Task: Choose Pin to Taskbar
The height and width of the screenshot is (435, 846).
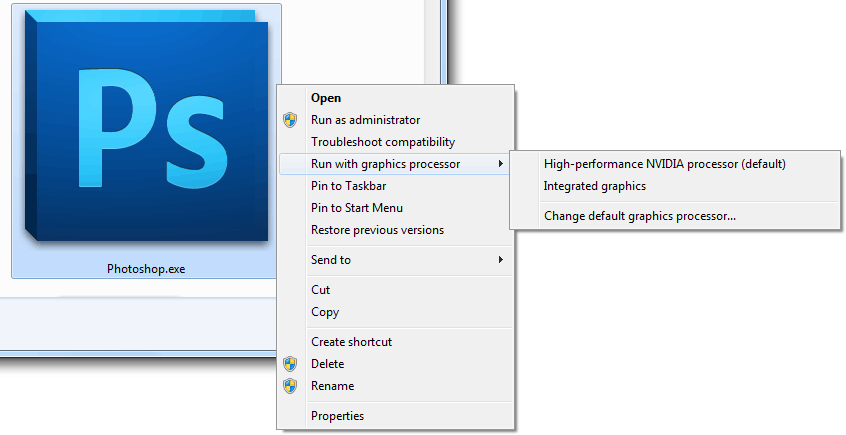Action: tap(395, 186)
